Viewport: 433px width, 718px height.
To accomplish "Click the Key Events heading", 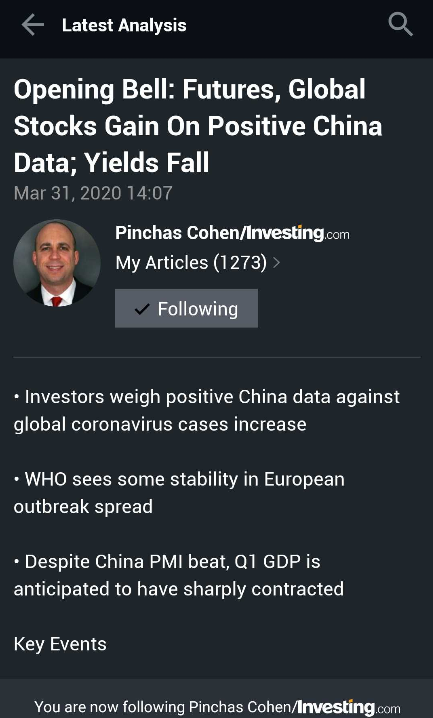I will coord(60,644).
